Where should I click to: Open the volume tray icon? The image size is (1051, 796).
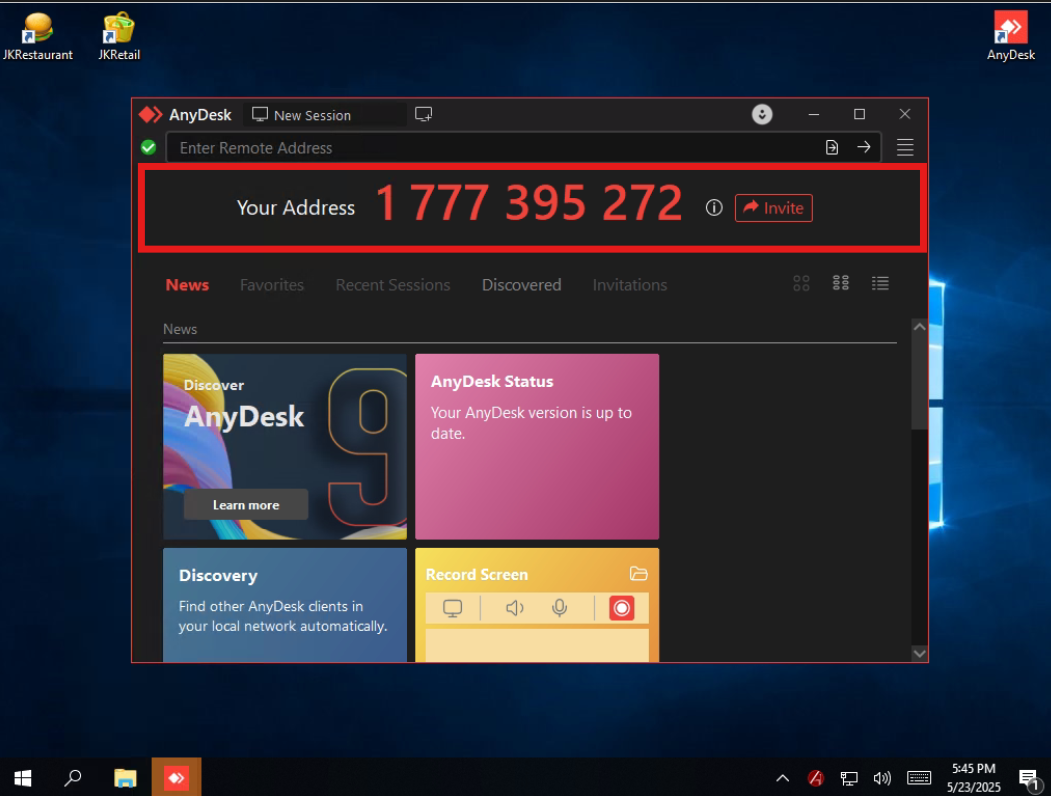(882, 778)
